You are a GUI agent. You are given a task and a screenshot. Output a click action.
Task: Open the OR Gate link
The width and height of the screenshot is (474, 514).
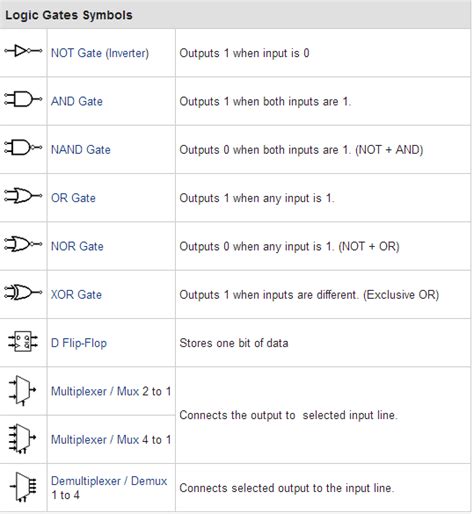click(73, 198)
